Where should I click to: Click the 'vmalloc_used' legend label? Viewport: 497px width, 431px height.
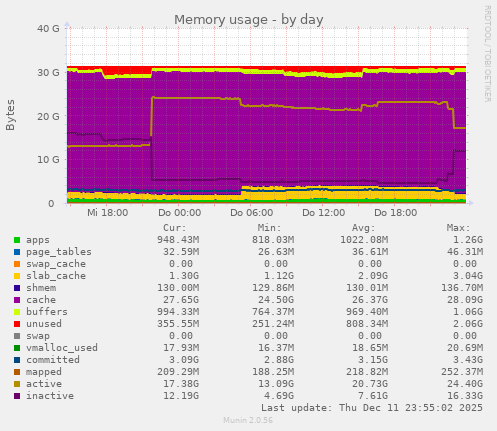[62, 348]
